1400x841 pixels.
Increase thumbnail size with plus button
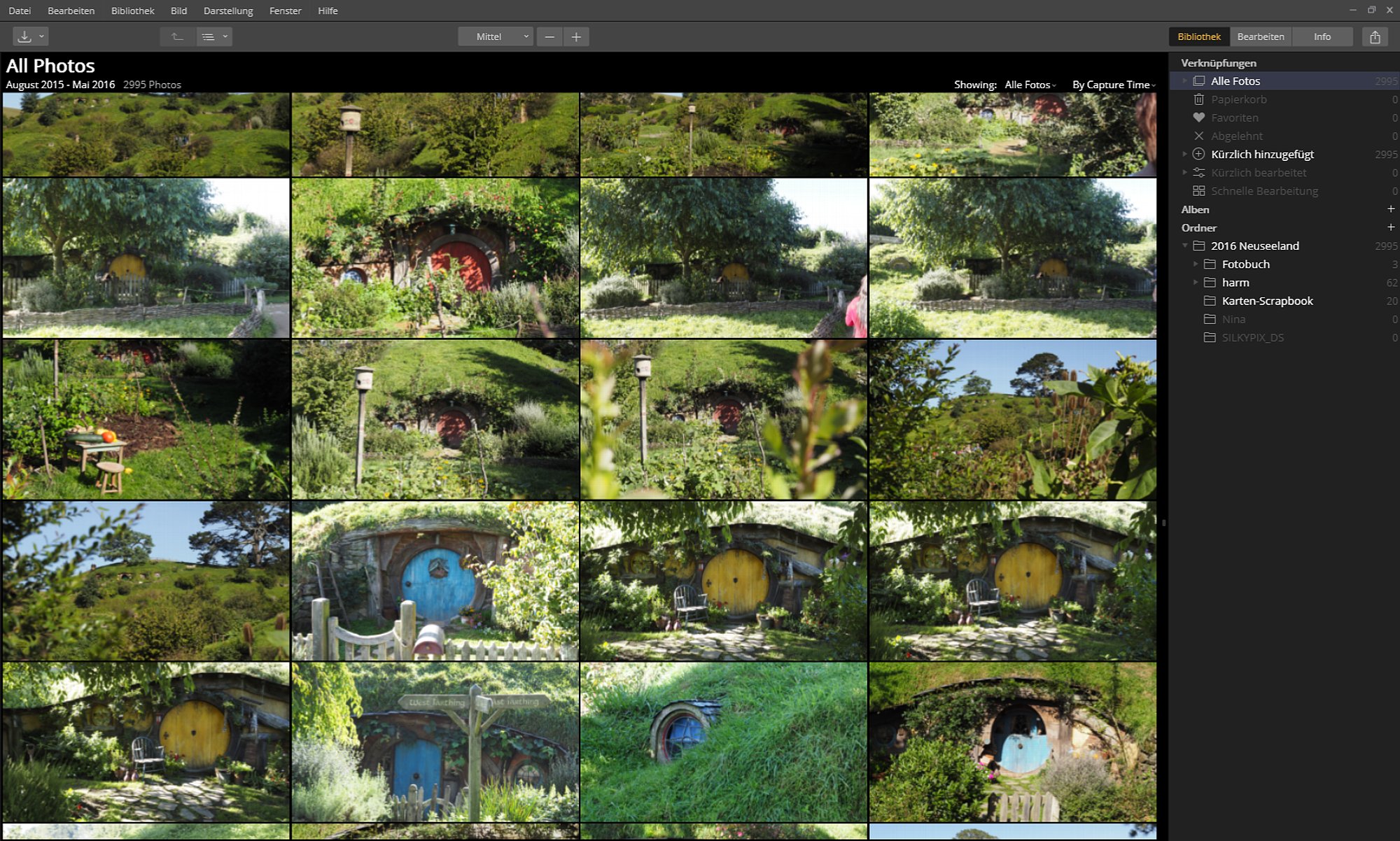pos(576,36)
